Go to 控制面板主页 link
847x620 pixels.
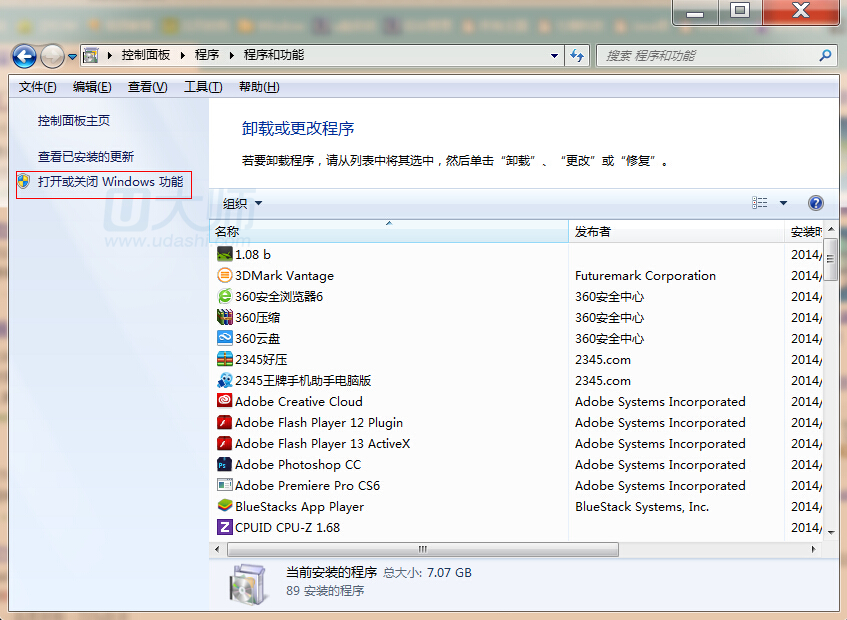click(74, 121)
